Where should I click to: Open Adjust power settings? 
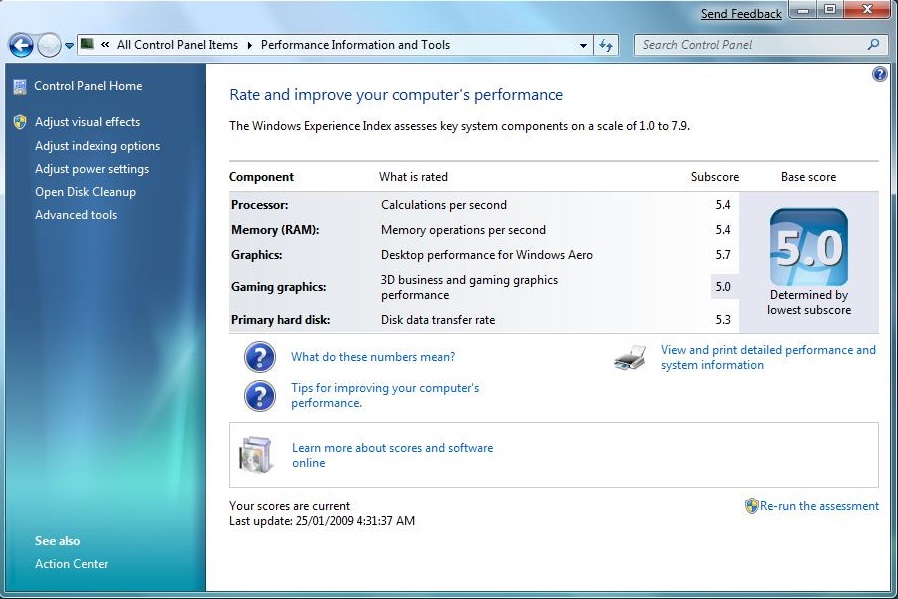tap(92, 169)
